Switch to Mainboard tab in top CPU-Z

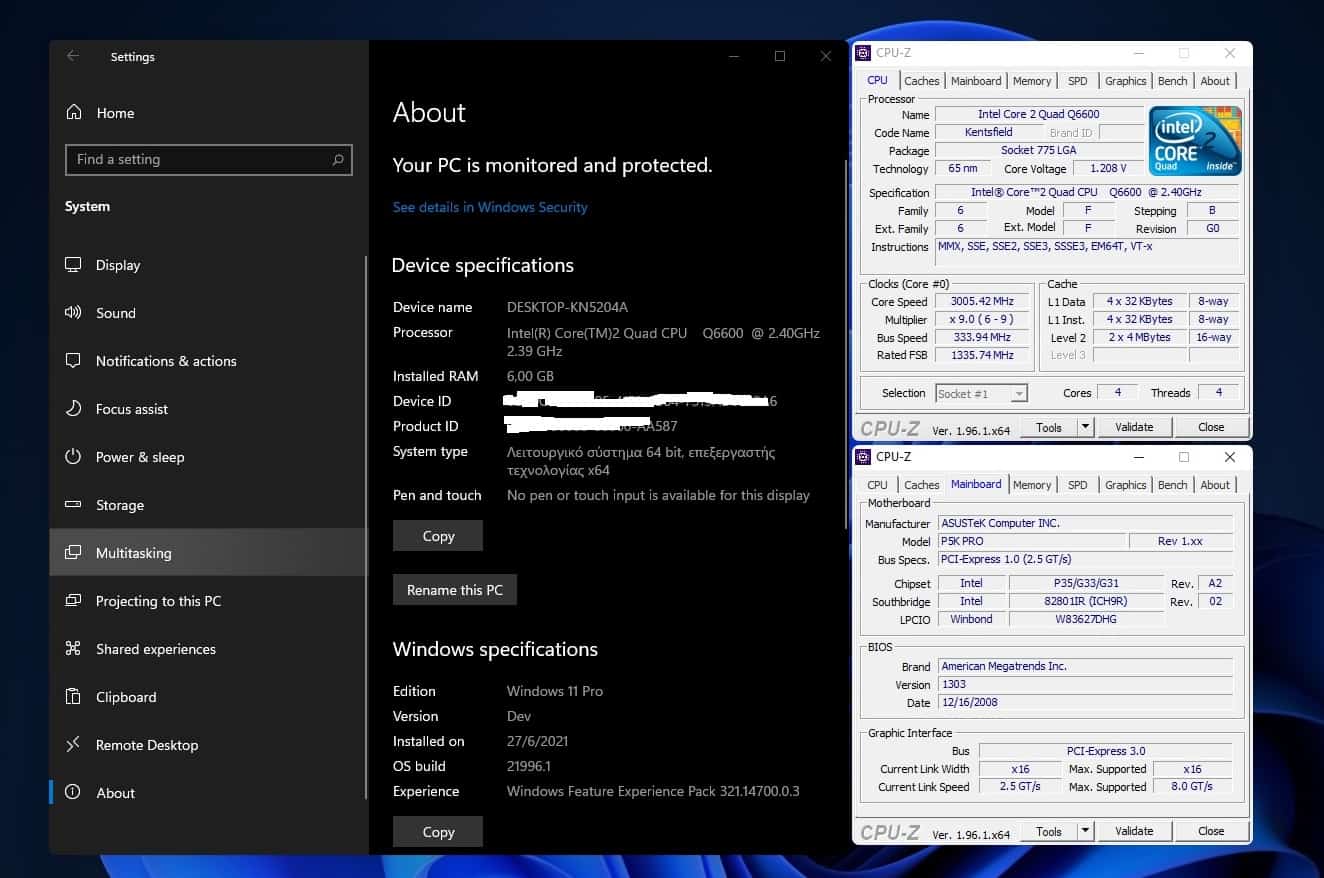pos(976,81)
